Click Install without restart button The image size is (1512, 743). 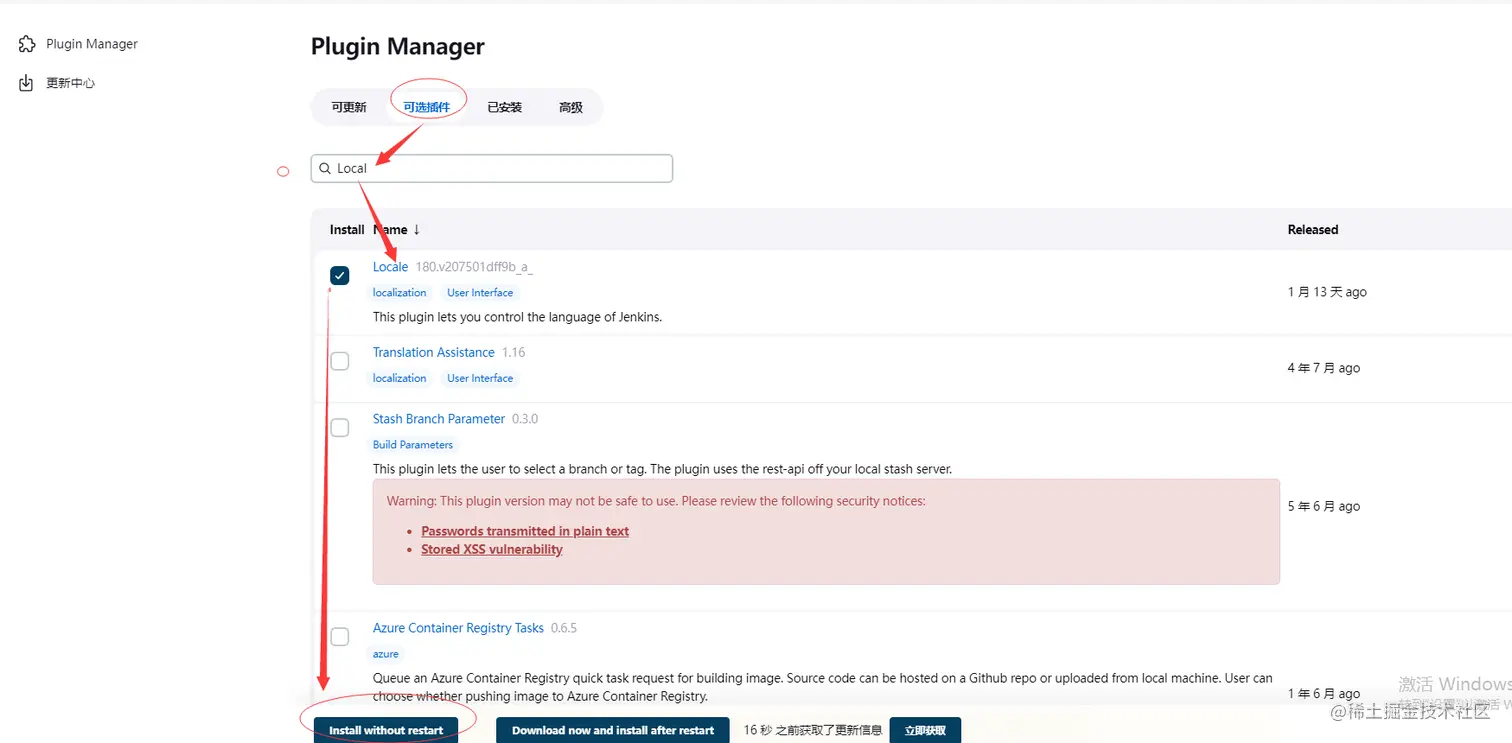point(386,730)
